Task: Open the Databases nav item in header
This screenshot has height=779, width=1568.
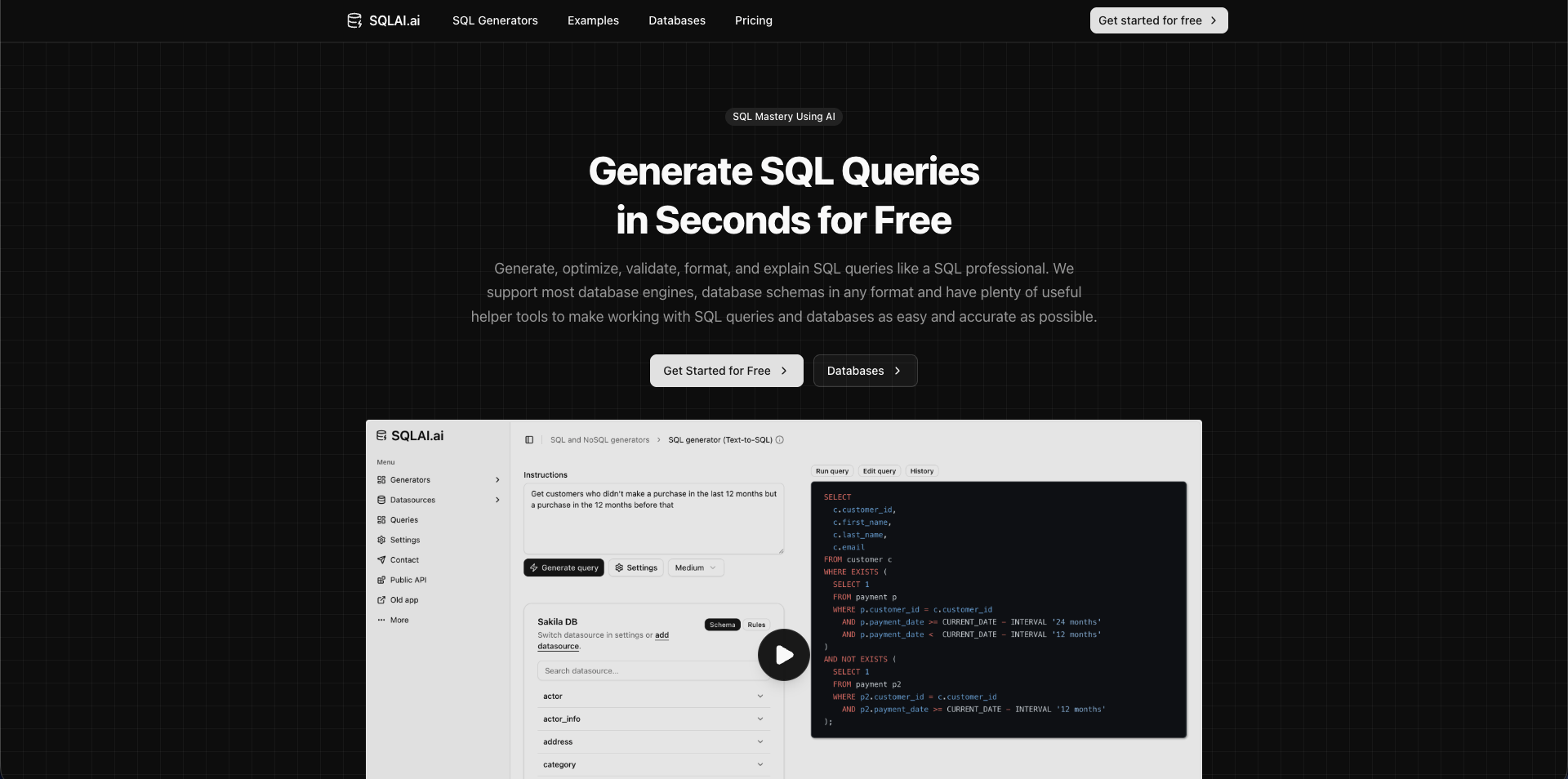Action: coord(677,20)
